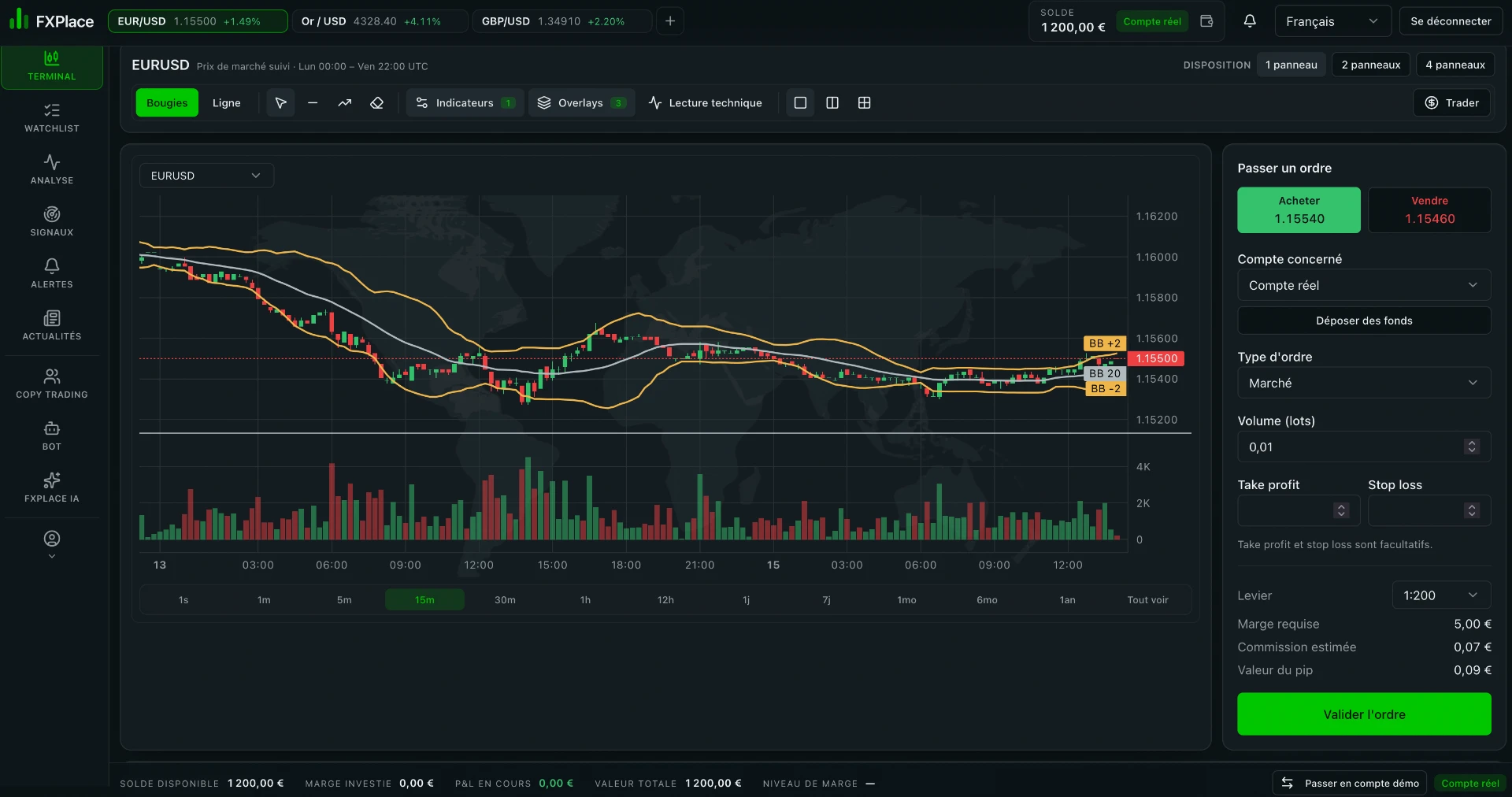
Task: Switch chart to two-column layout icon
Action: [832, 103]
